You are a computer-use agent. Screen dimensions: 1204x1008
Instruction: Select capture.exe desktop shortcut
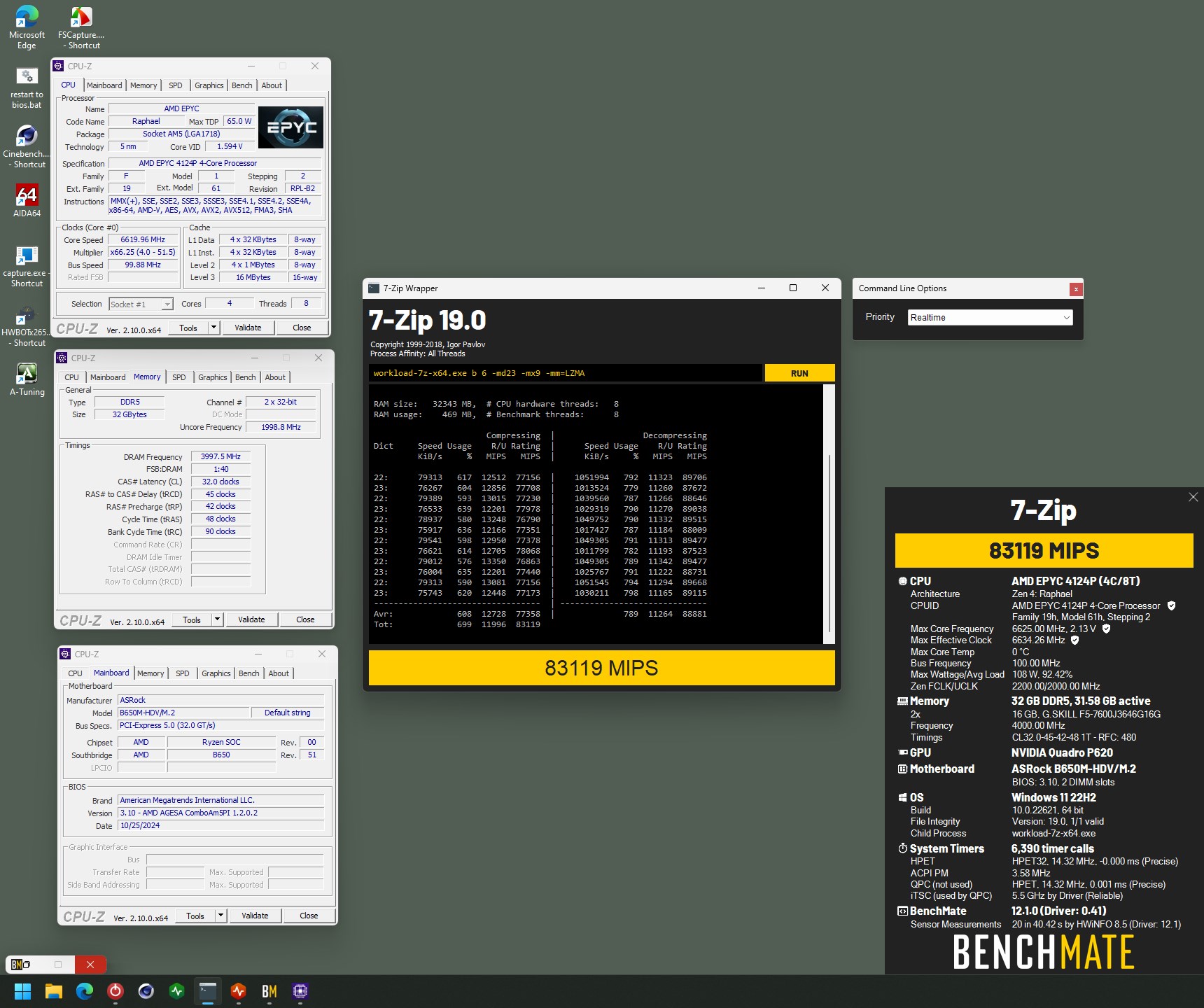tap(27, 266)
